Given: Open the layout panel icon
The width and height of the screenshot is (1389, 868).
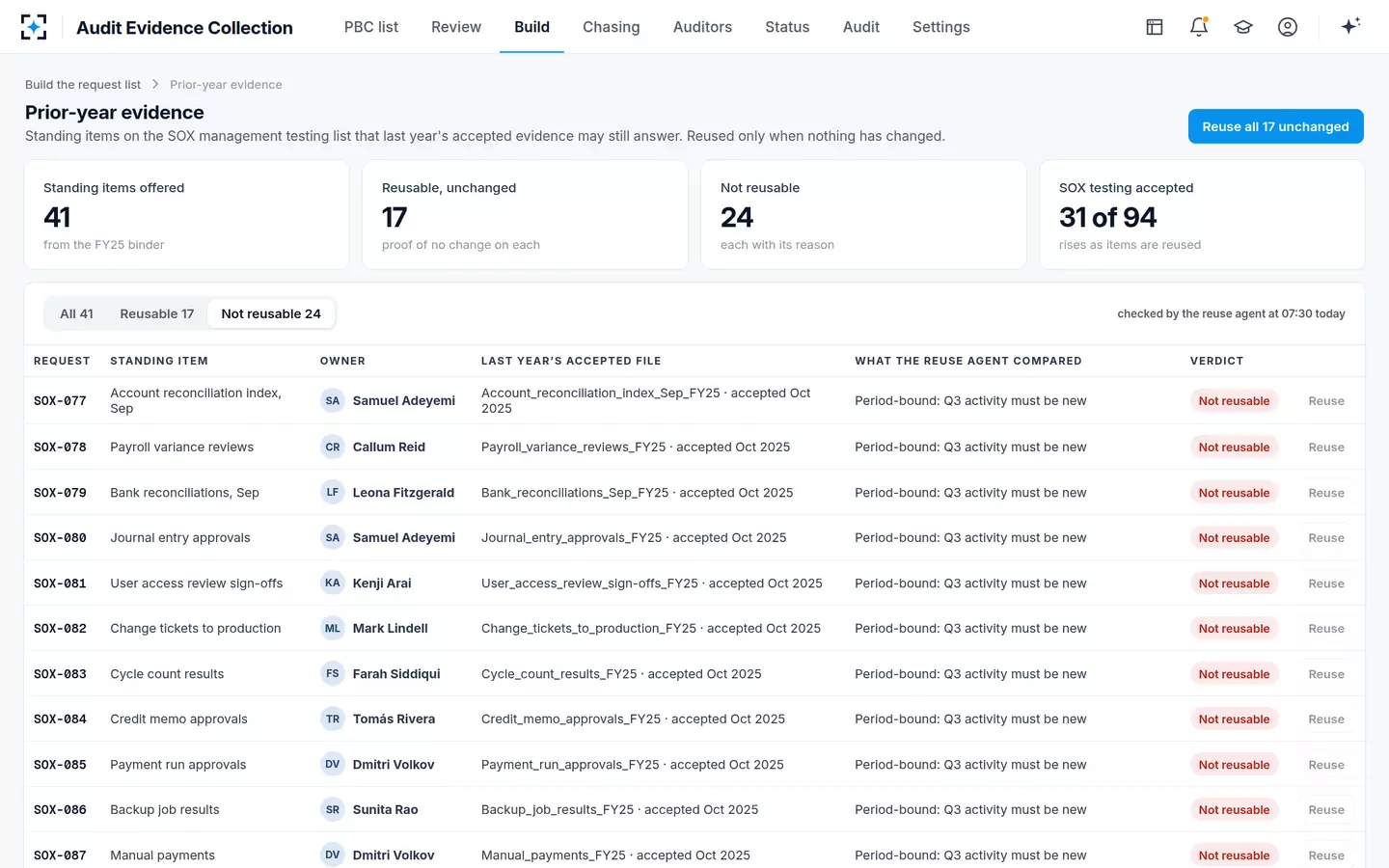Looking at the screenshot, I should (x=1155, y=27).
